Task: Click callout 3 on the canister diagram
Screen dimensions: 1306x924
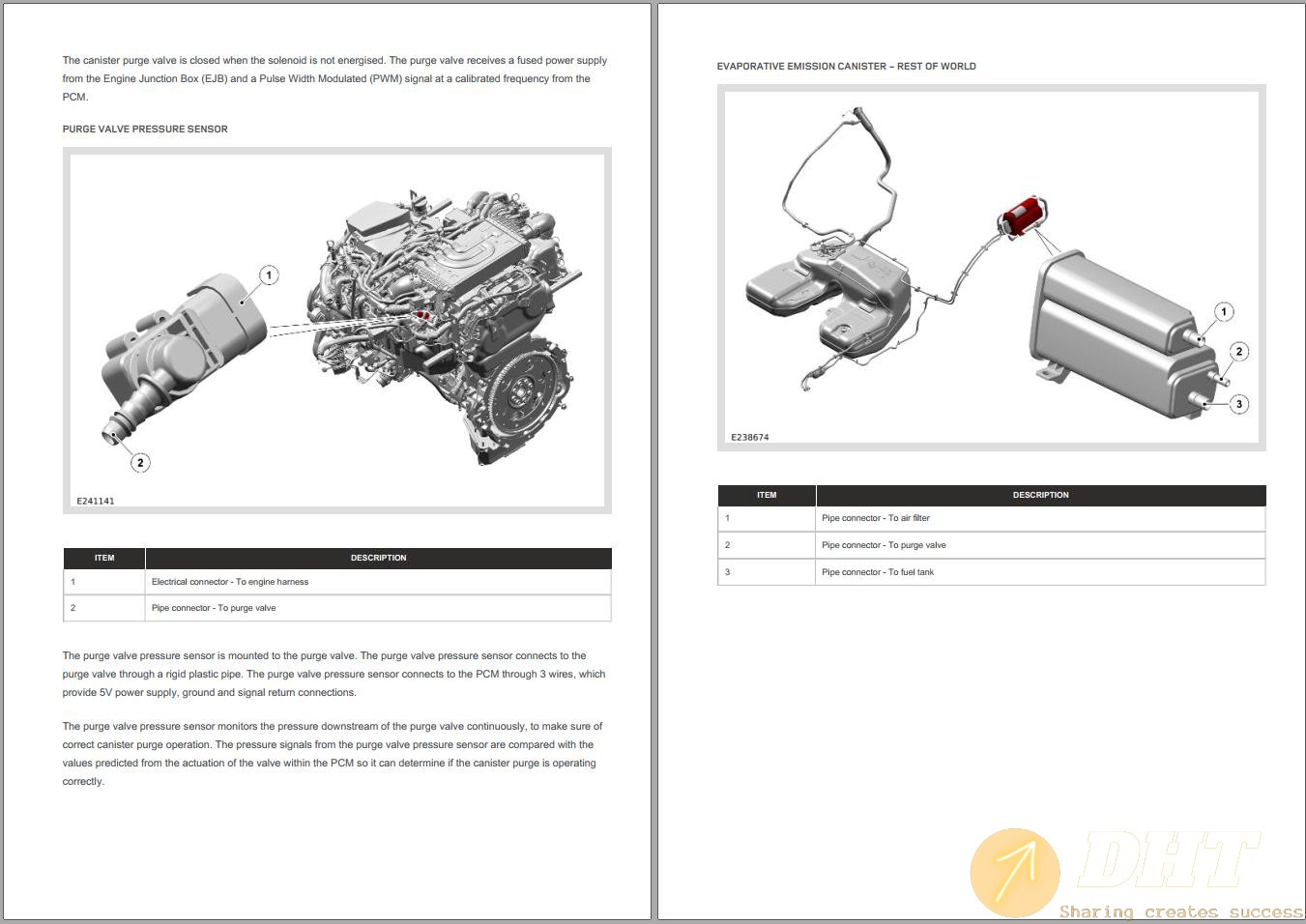Action: (1239, 403)
